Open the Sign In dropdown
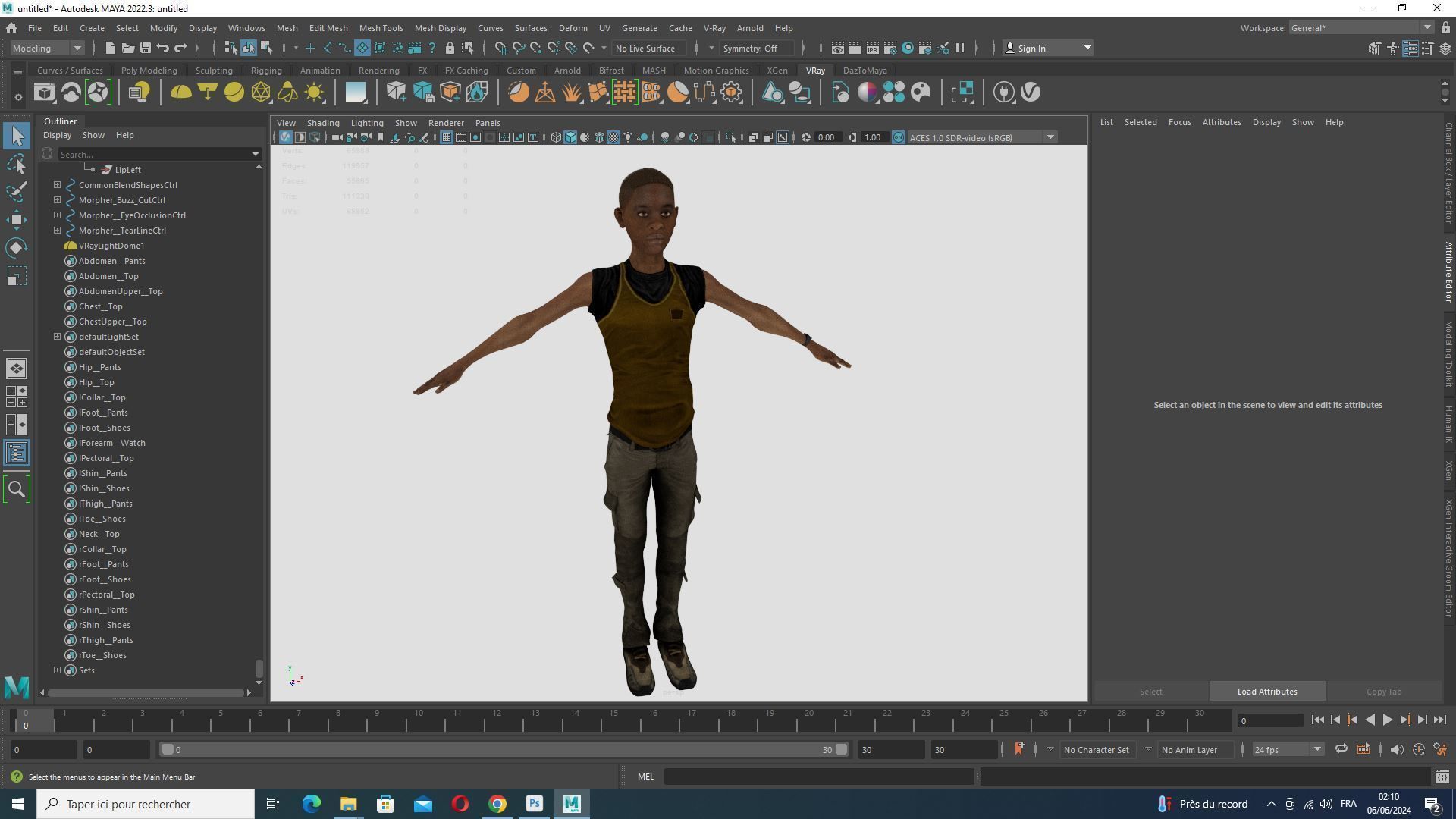Viewport: 1456px width, 819px height. point(1048,48)
